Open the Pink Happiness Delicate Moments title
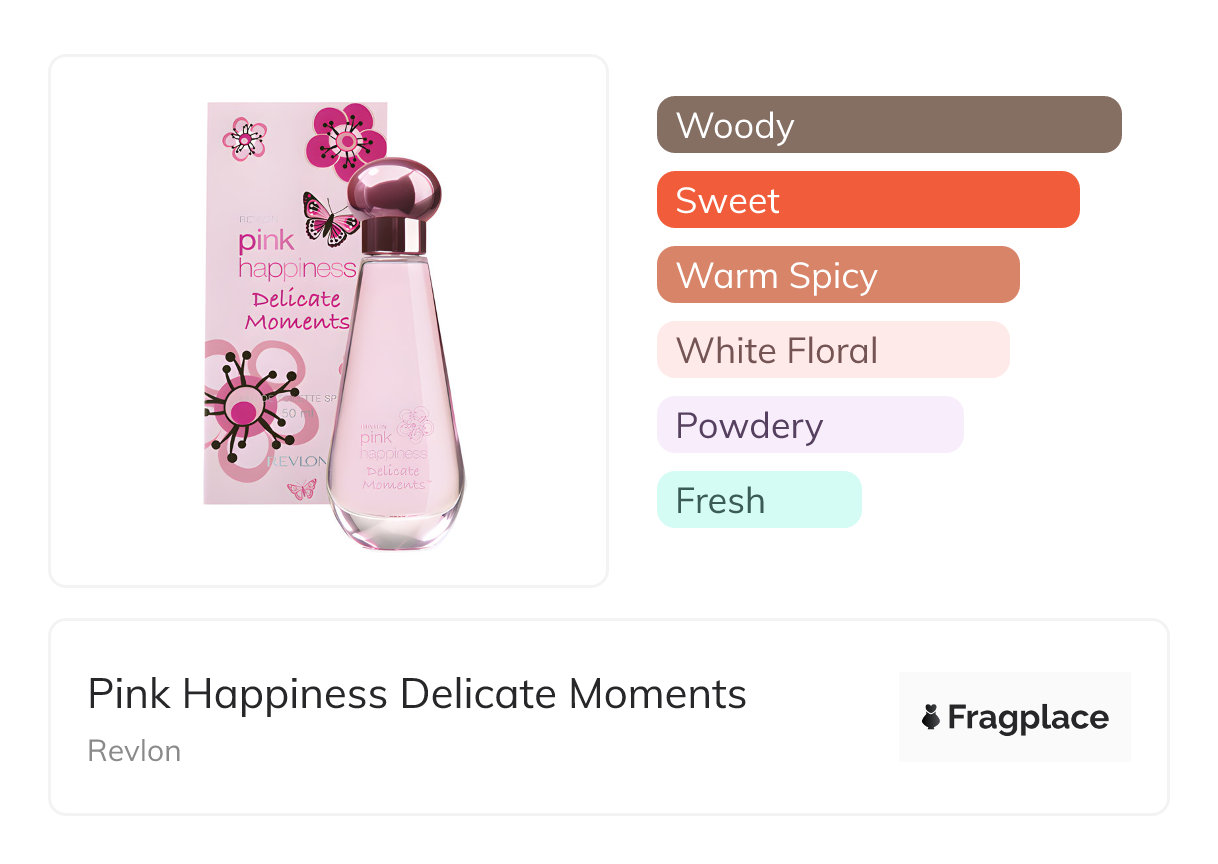This screenshot has height=864, width=1218. (417, 694)
